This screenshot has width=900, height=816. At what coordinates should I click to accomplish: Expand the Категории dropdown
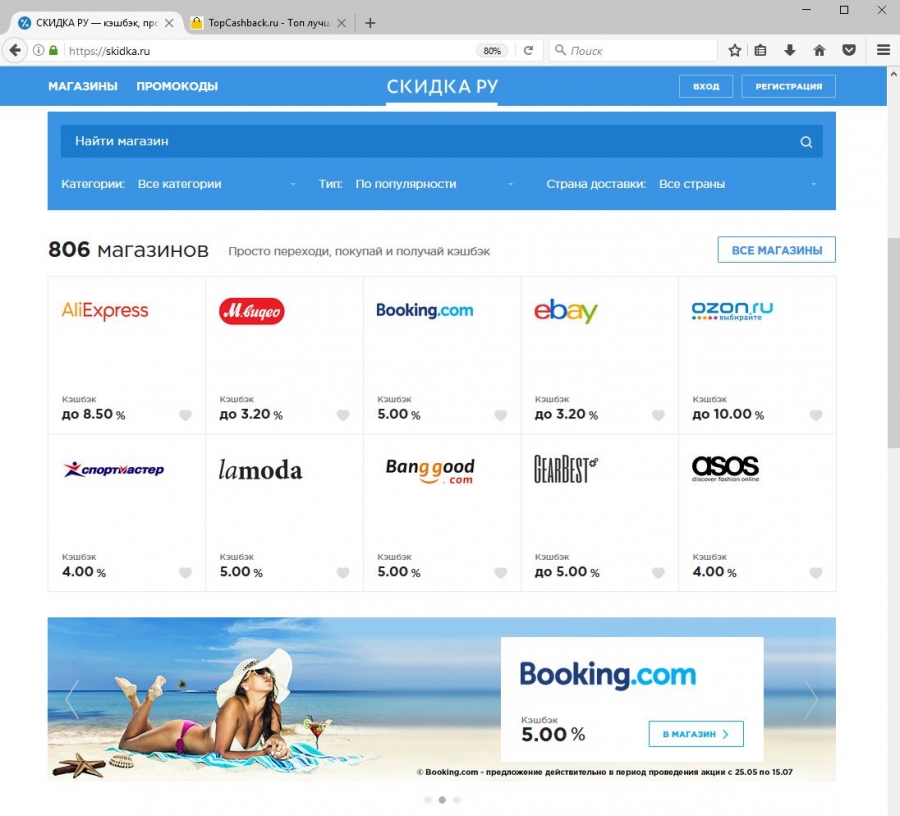coord(216,184)
